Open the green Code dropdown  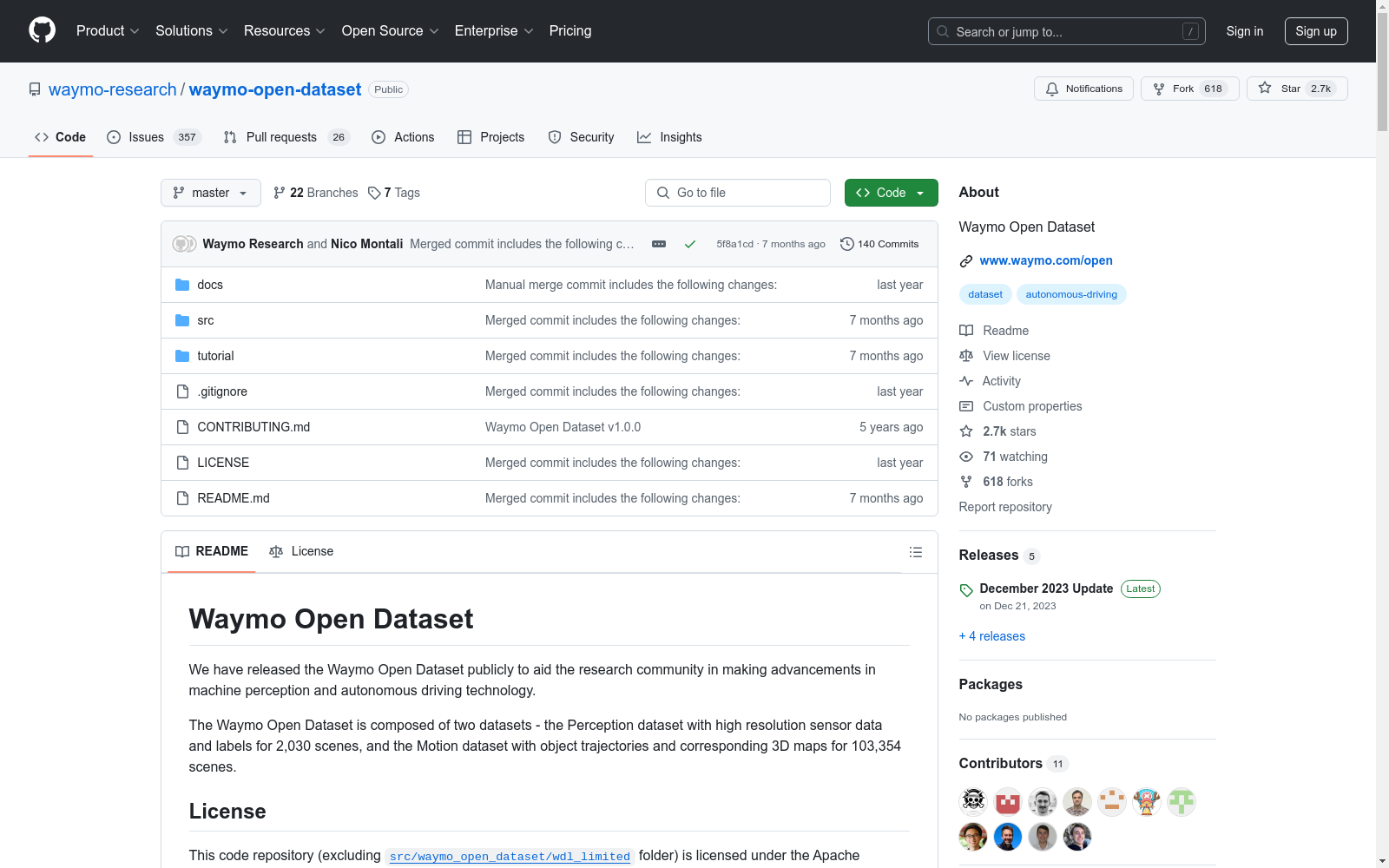pos(891,193)
